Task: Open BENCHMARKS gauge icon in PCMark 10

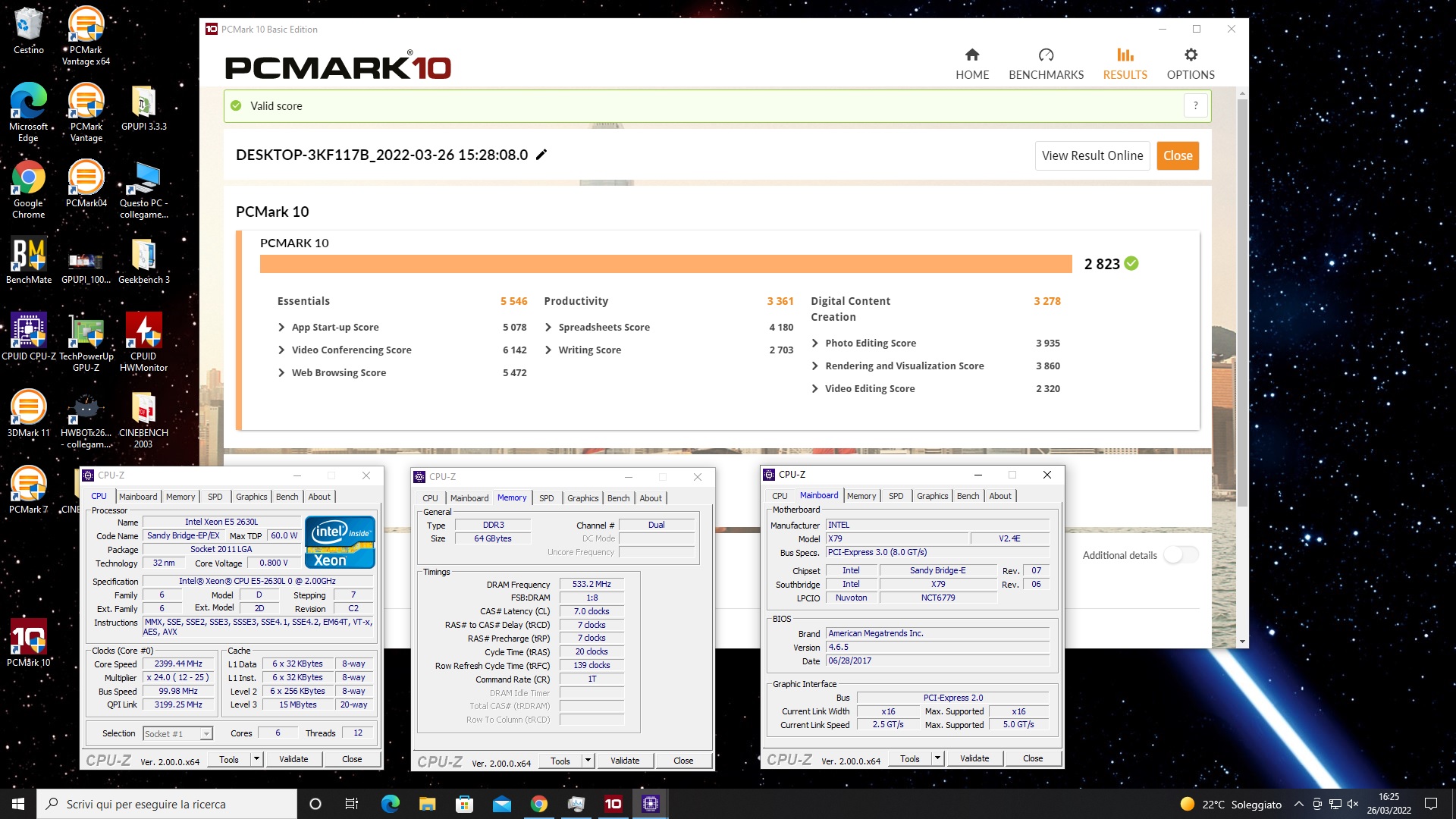Action: click(1046, 55)
